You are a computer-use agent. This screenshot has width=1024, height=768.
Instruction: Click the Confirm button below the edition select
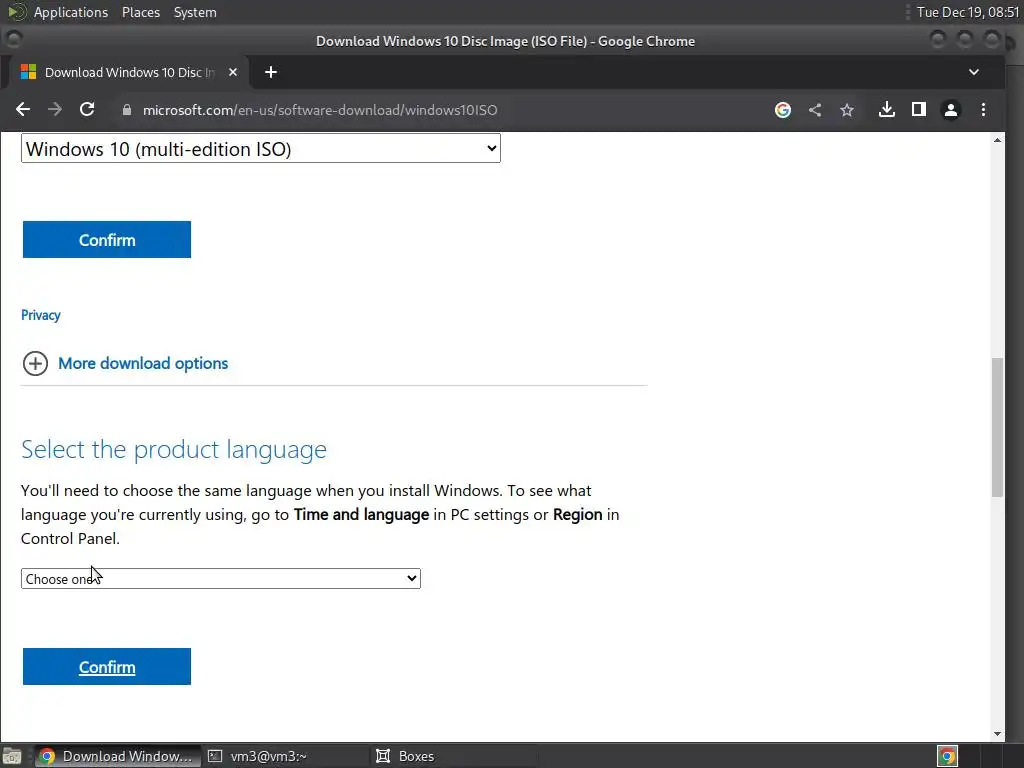107,240
